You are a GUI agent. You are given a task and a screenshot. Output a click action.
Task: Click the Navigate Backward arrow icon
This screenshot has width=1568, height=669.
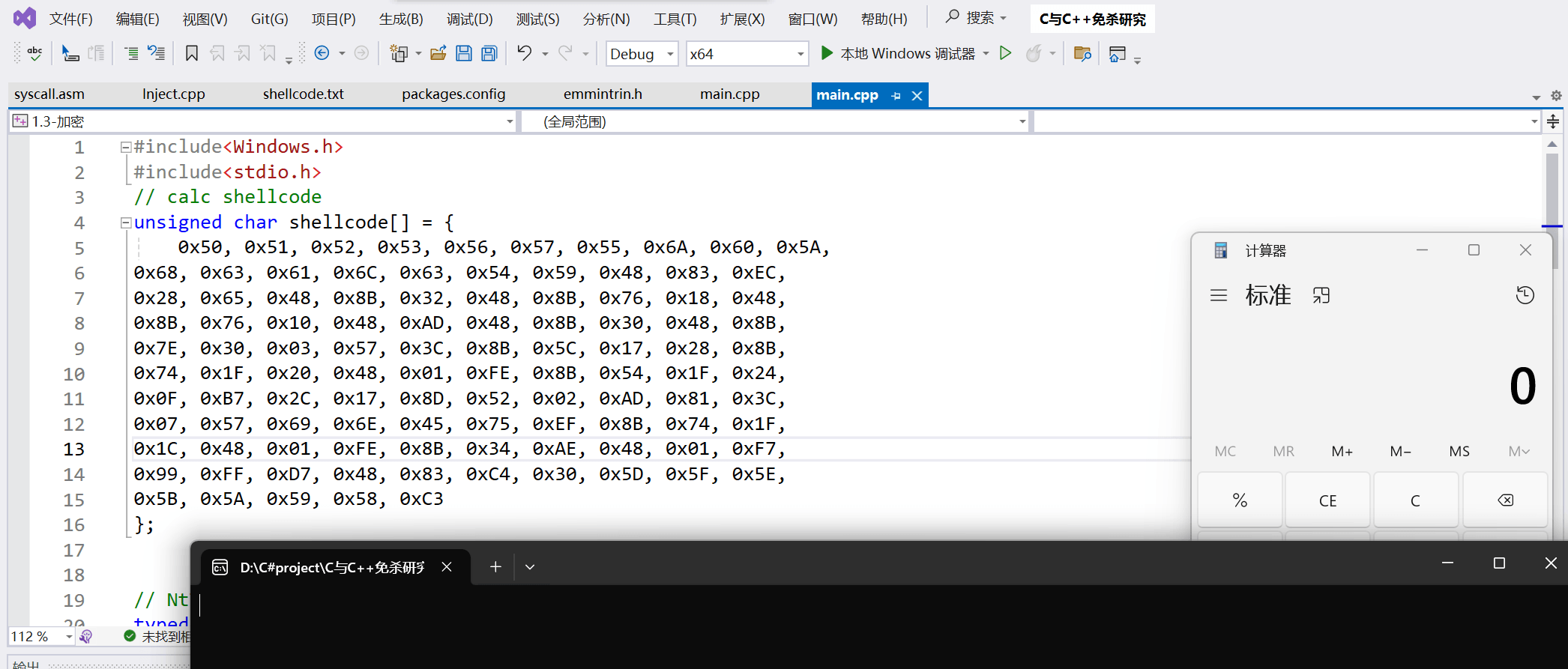(x=322, y=53)
